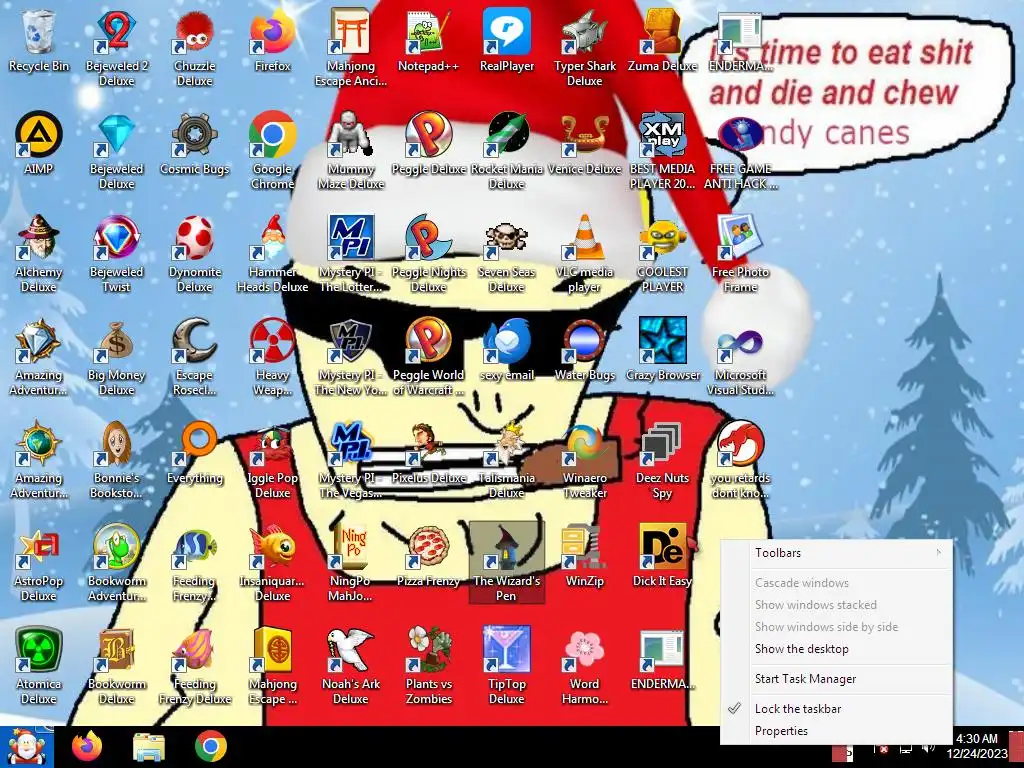Screen dimensions: 1024x768
Task: Select the Deez Nuts Spy shortcut
Action: click(x=662, y=460)
